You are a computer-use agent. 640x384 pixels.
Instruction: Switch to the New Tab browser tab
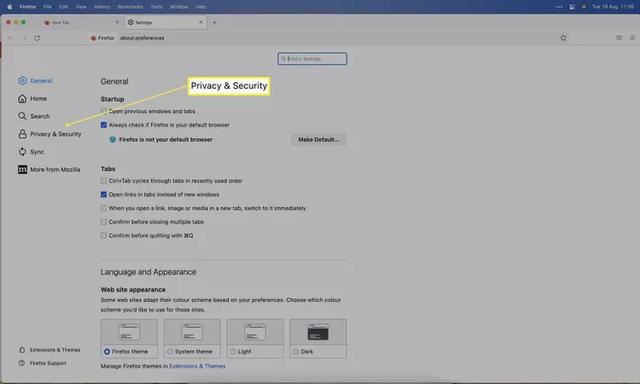click(x=80, y=22)
